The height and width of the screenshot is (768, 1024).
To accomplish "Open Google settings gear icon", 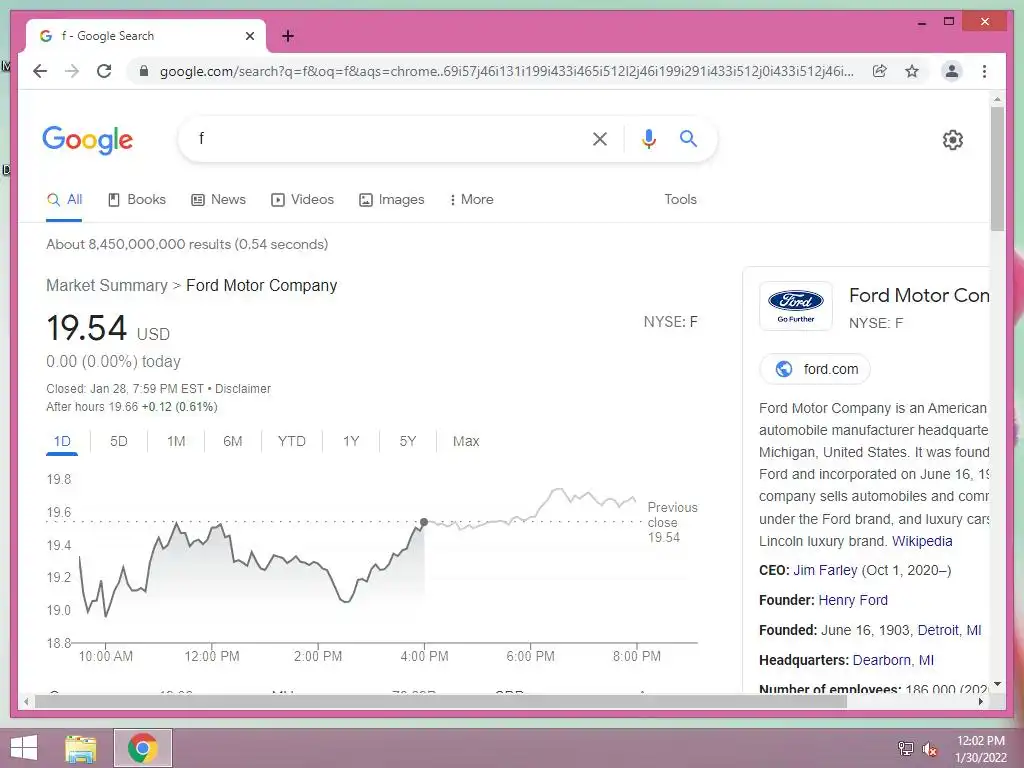I will (953, 140).
